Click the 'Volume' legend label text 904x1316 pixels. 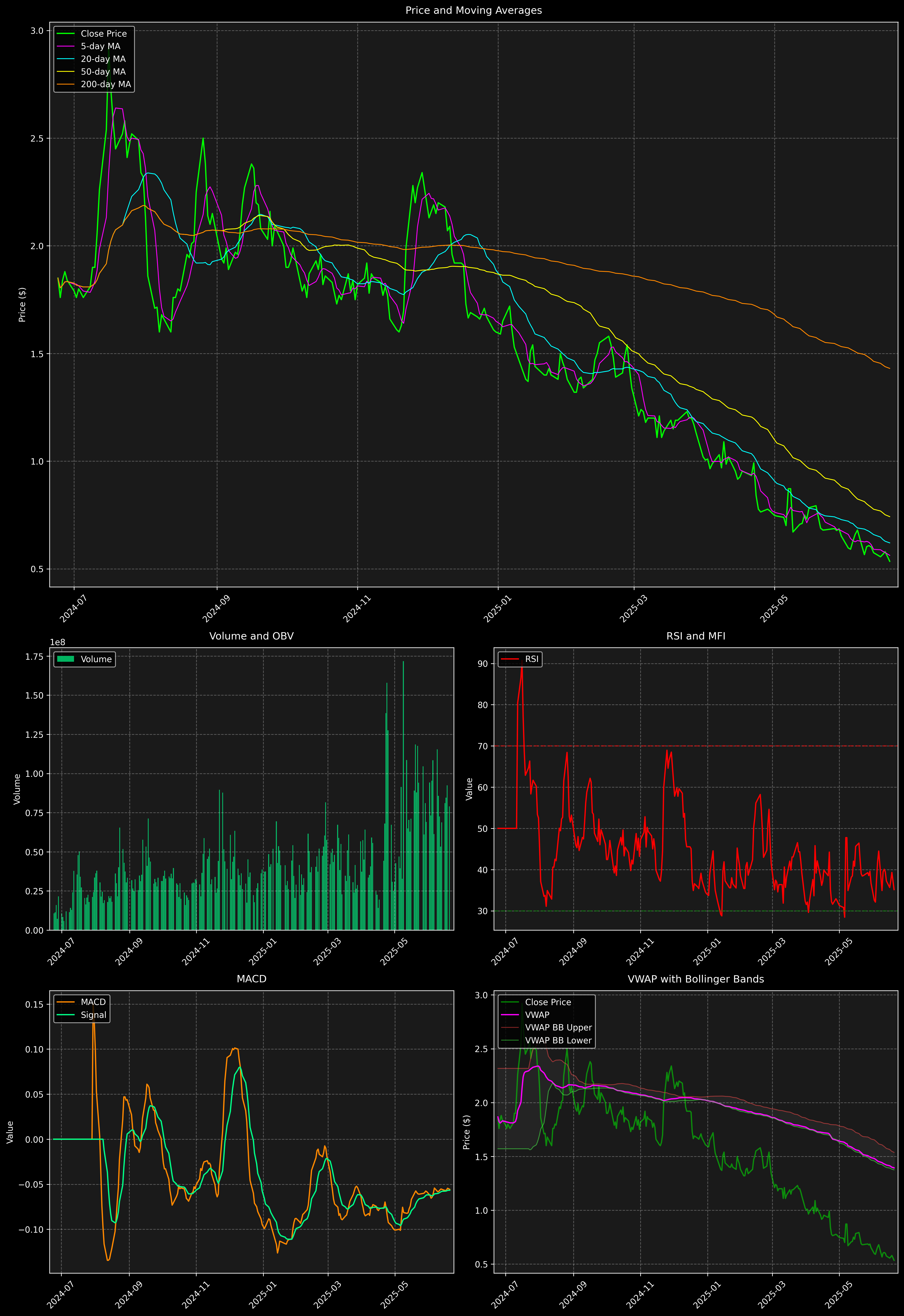coord(96,659)
